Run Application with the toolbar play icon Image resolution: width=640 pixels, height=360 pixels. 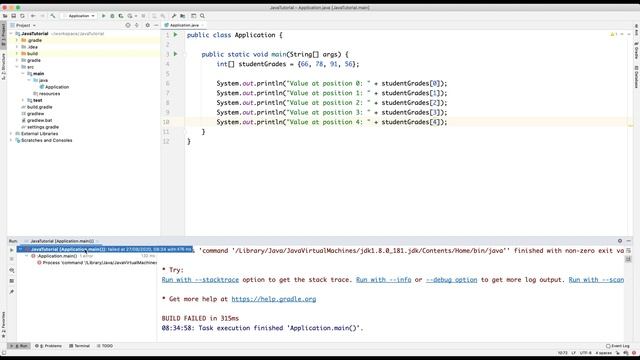(x=103, y=16)
